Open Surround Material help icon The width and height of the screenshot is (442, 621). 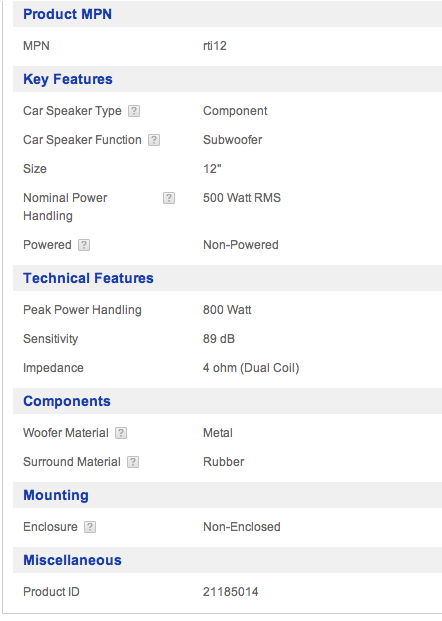133,462
